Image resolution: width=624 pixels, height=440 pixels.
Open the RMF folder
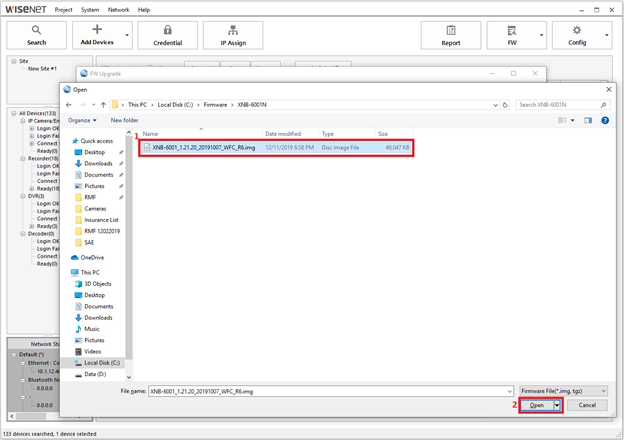[90, 197]
